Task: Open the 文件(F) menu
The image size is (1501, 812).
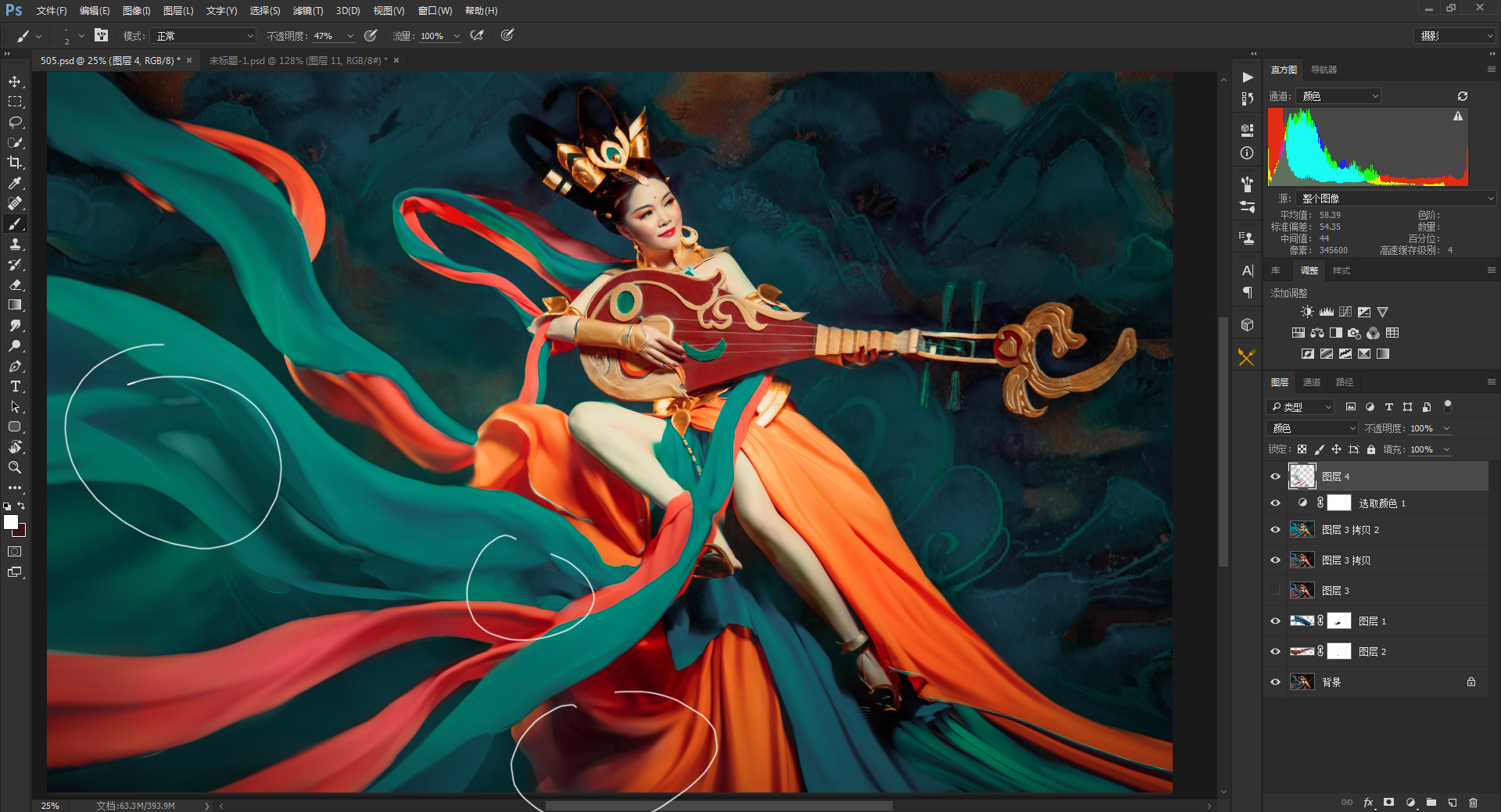Action: pos(52,11)
